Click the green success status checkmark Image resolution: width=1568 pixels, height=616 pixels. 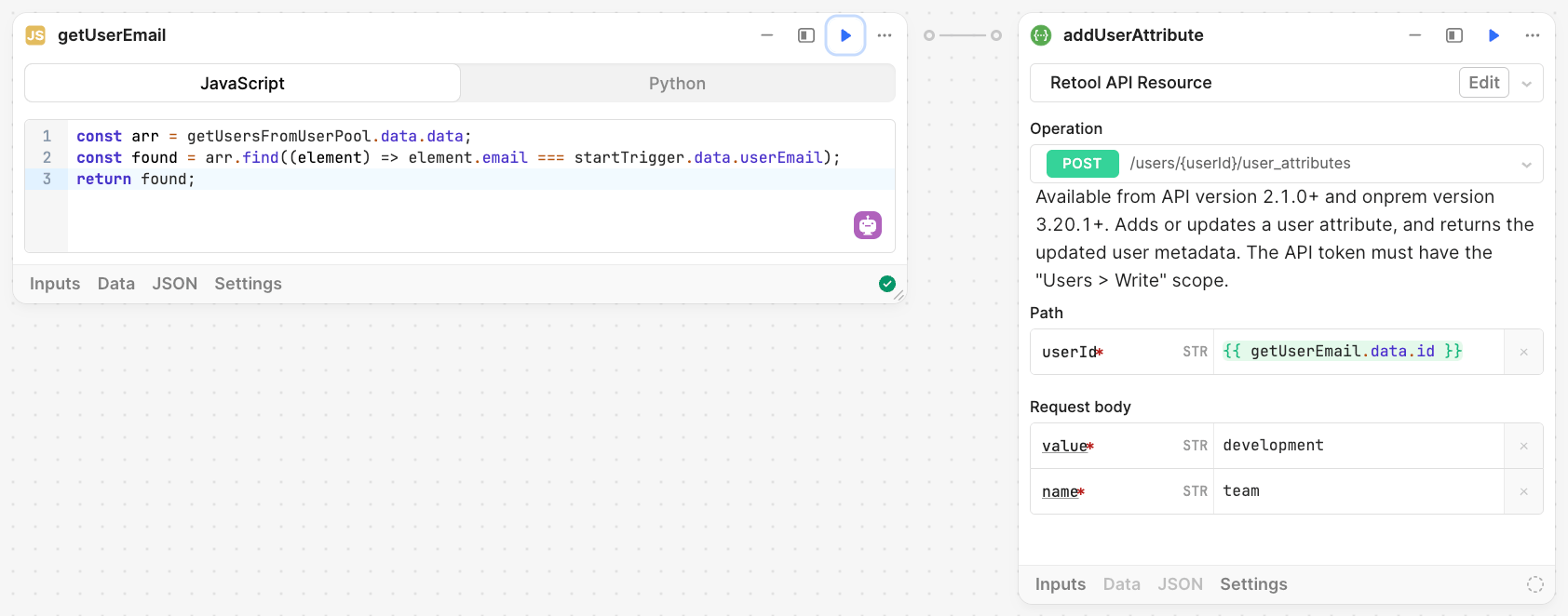(887, 284)
